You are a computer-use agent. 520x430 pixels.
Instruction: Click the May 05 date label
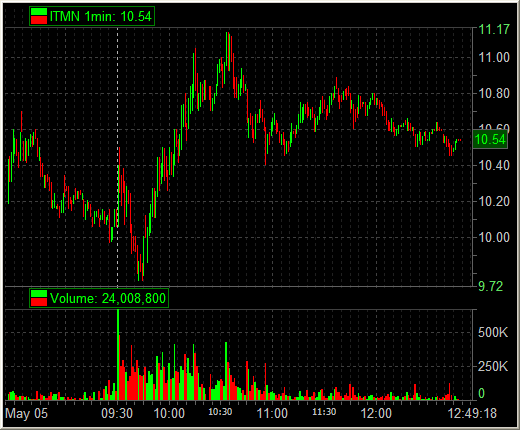[x=26, y=414]
